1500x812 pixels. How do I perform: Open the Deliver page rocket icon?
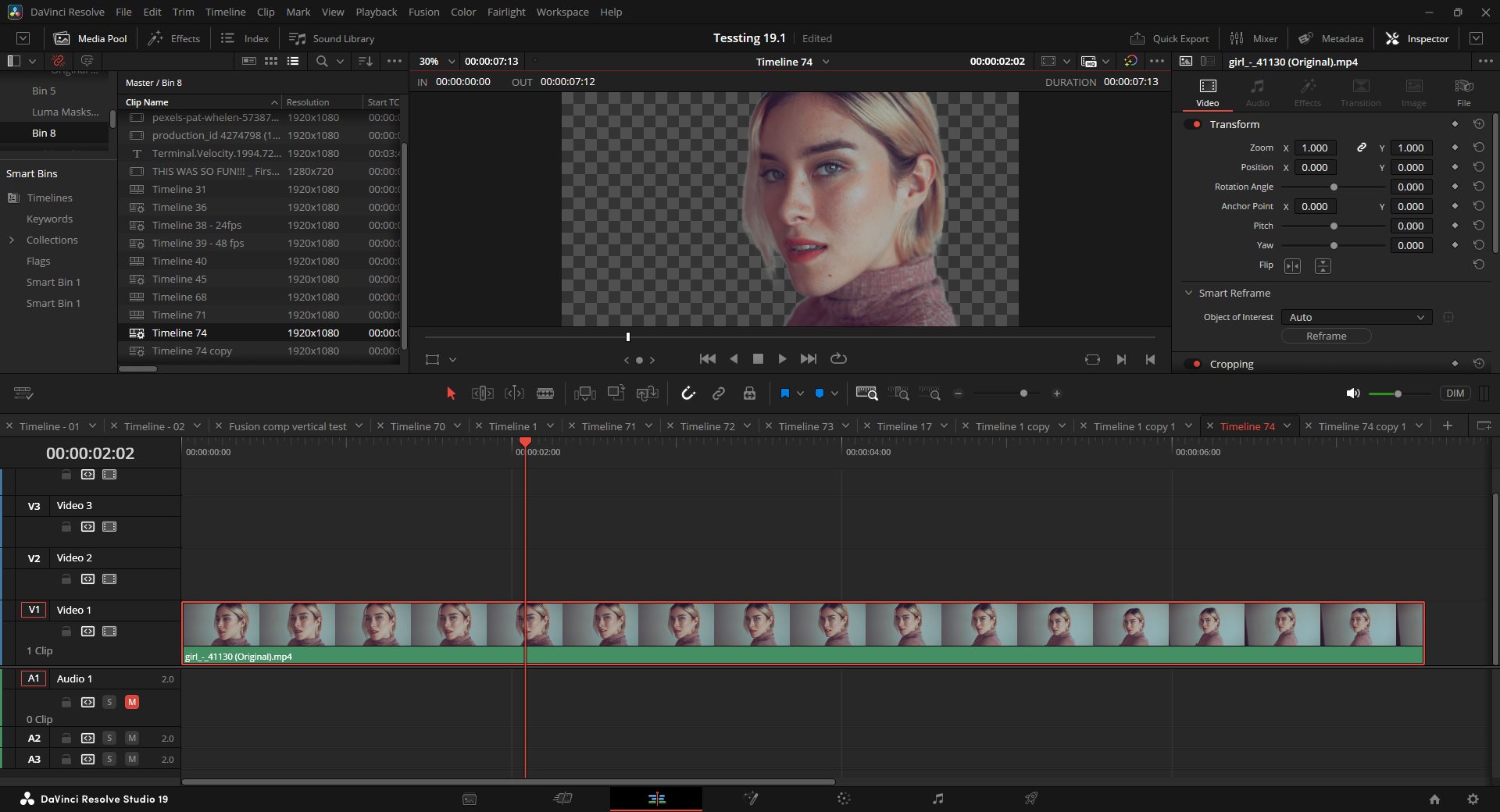(x=1031, y=799)
